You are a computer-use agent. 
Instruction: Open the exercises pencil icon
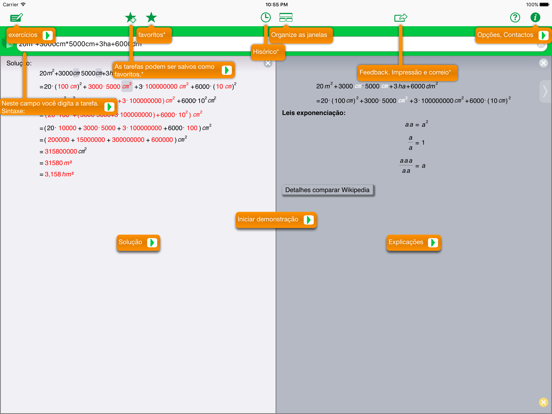coord(16,18)
